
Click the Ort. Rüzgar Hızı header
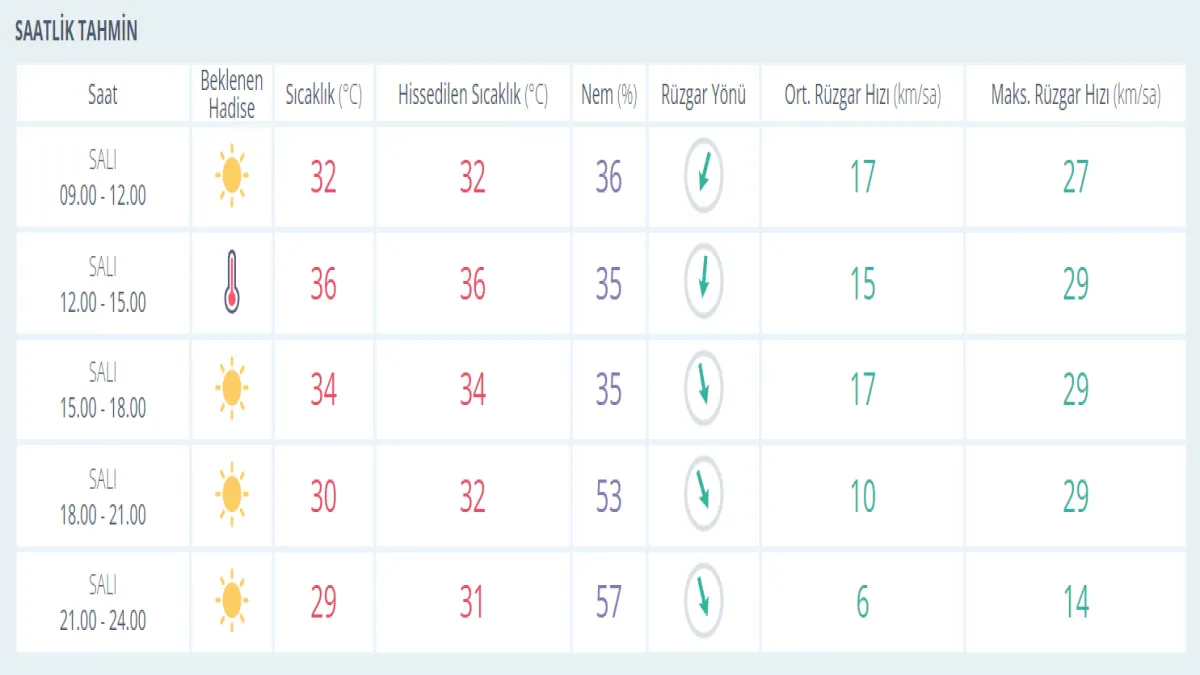862,95
